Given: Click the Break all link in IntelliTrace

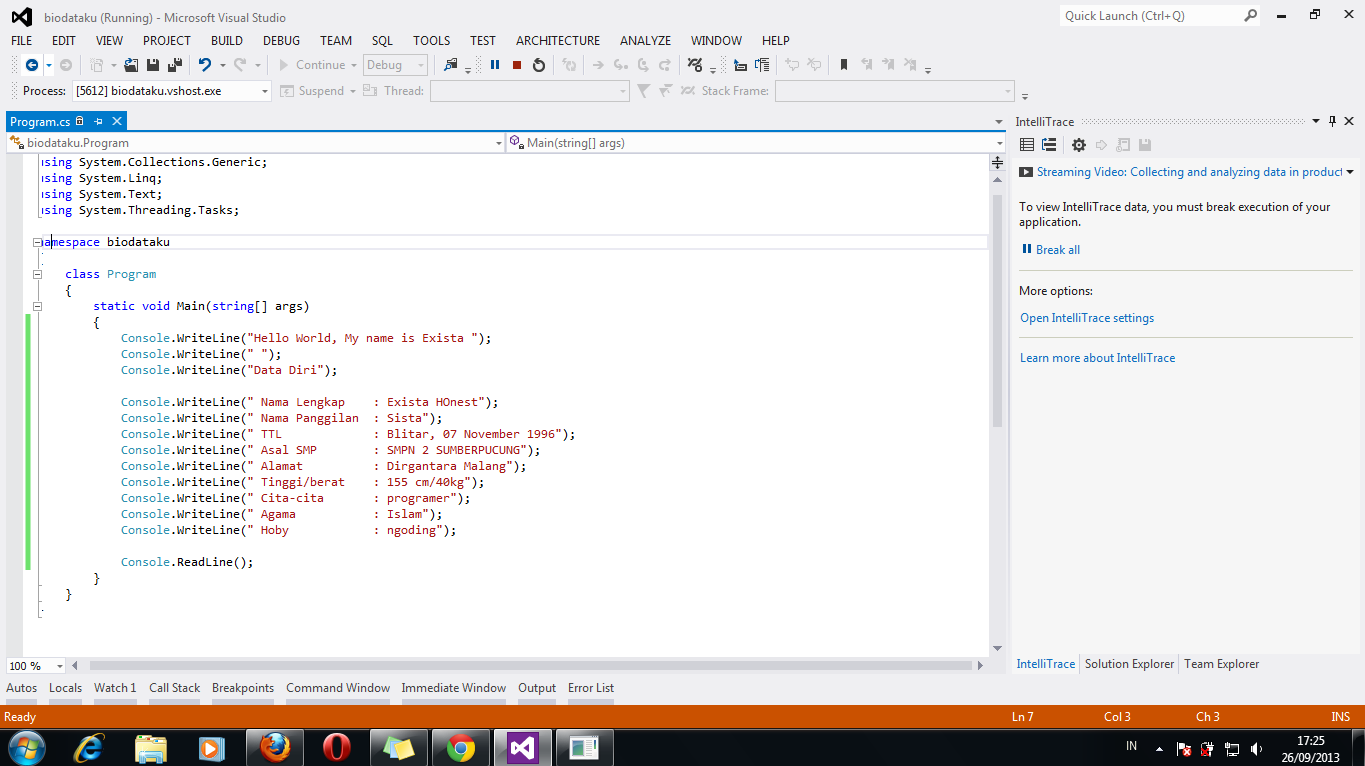Looking at the screenshot, I should tap(1057, 250).
